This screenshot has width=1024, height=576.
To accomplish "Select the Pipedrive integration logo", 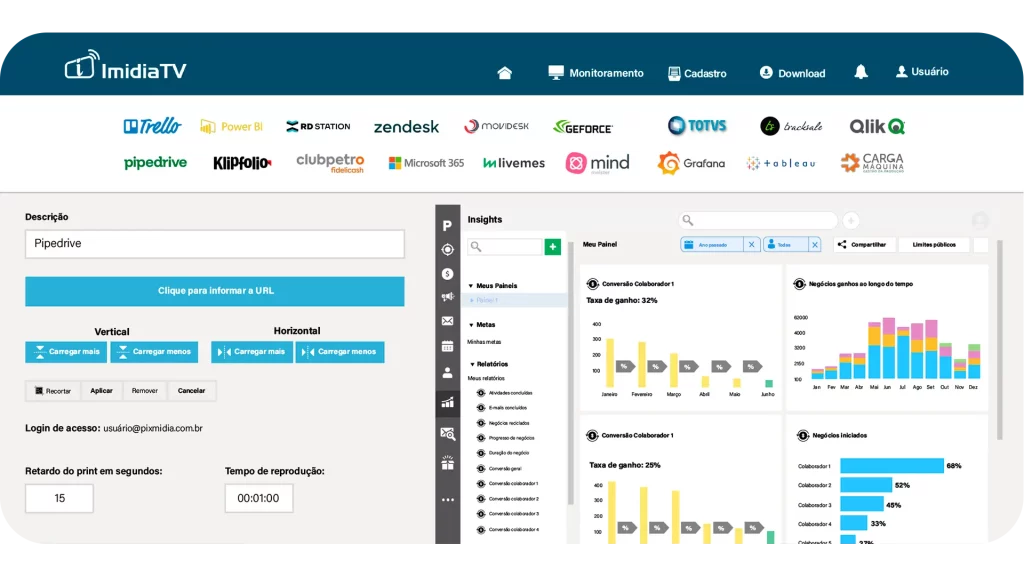I will 155,163.
